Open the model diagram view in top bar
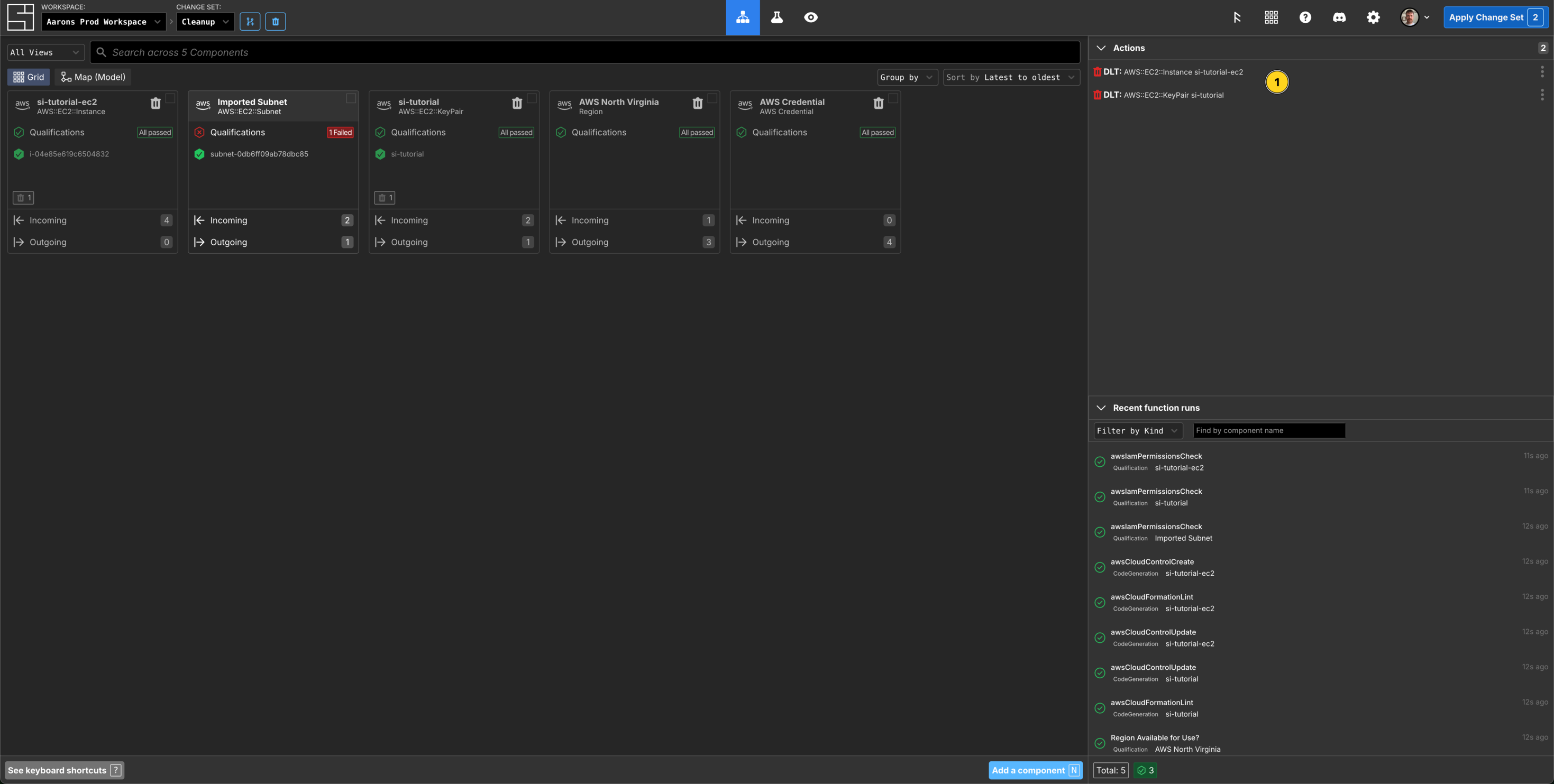 (743, 17)
